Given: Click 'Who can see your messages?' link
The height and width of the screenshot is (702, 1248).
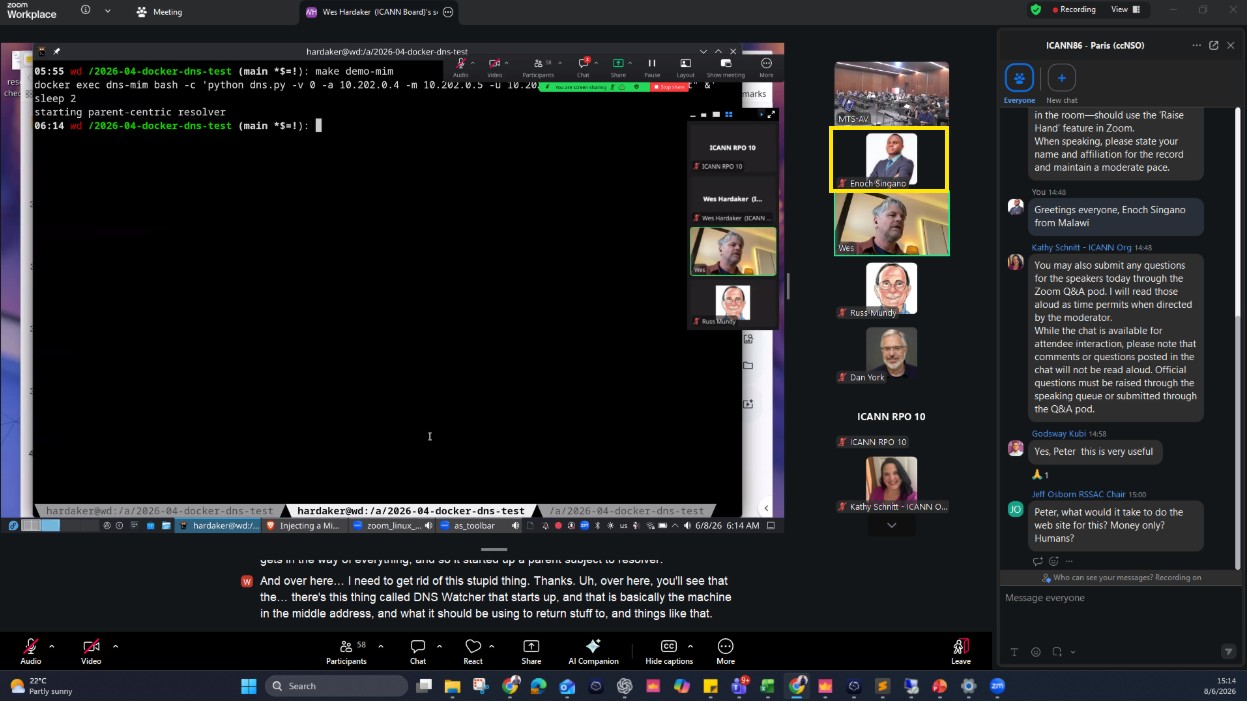Looking at the screenshot, I should (x=1103, y=578).
